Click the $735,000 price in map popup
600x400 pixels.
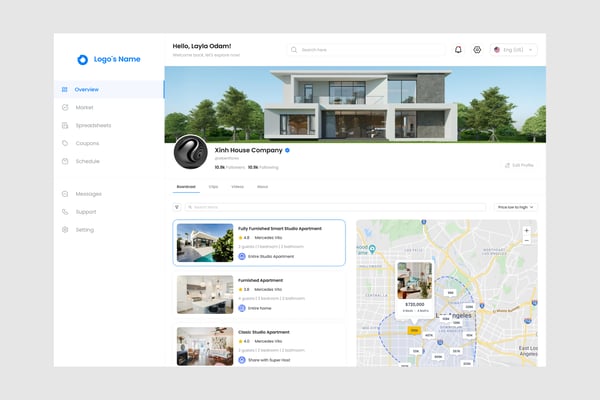tap(415, 304)
